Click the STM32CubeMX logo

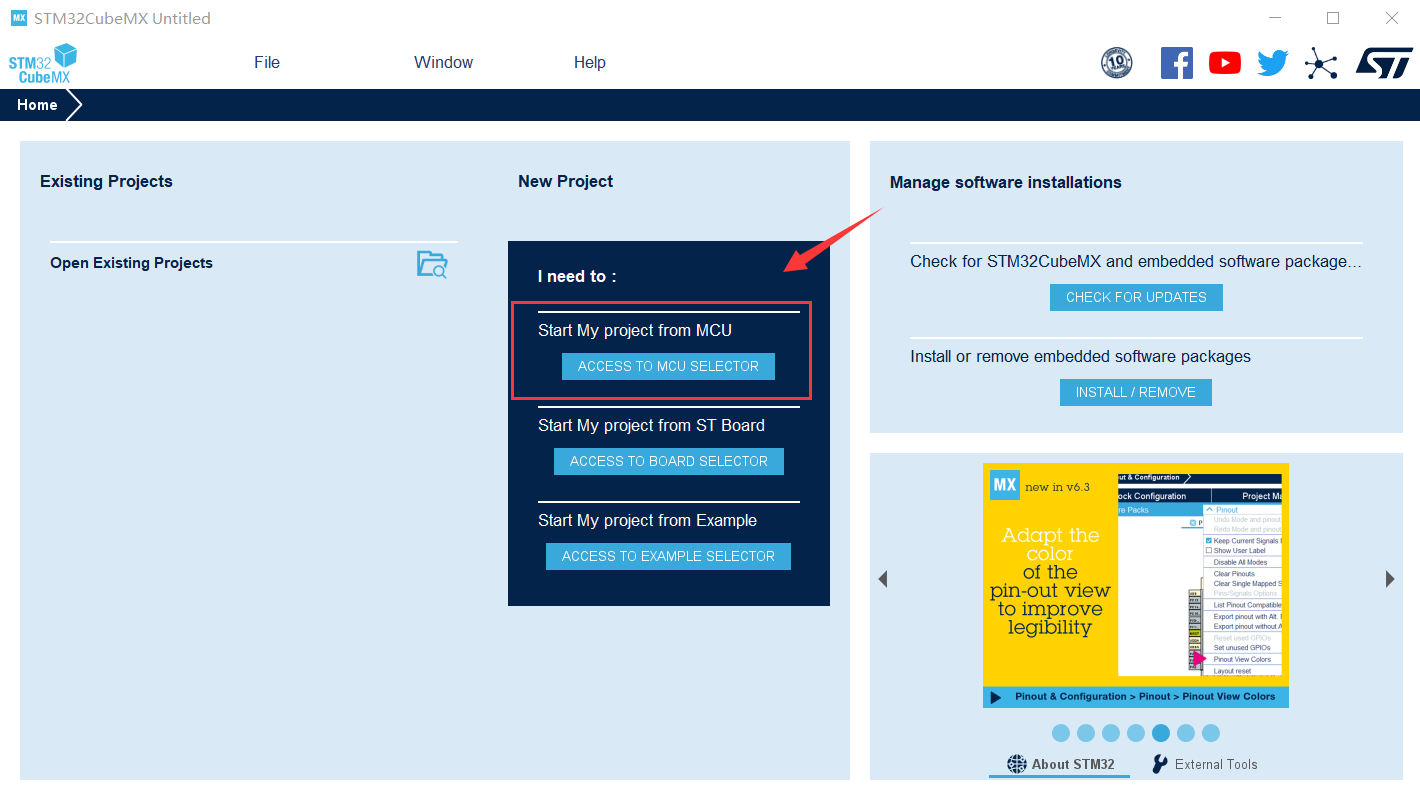coord(43,64)
